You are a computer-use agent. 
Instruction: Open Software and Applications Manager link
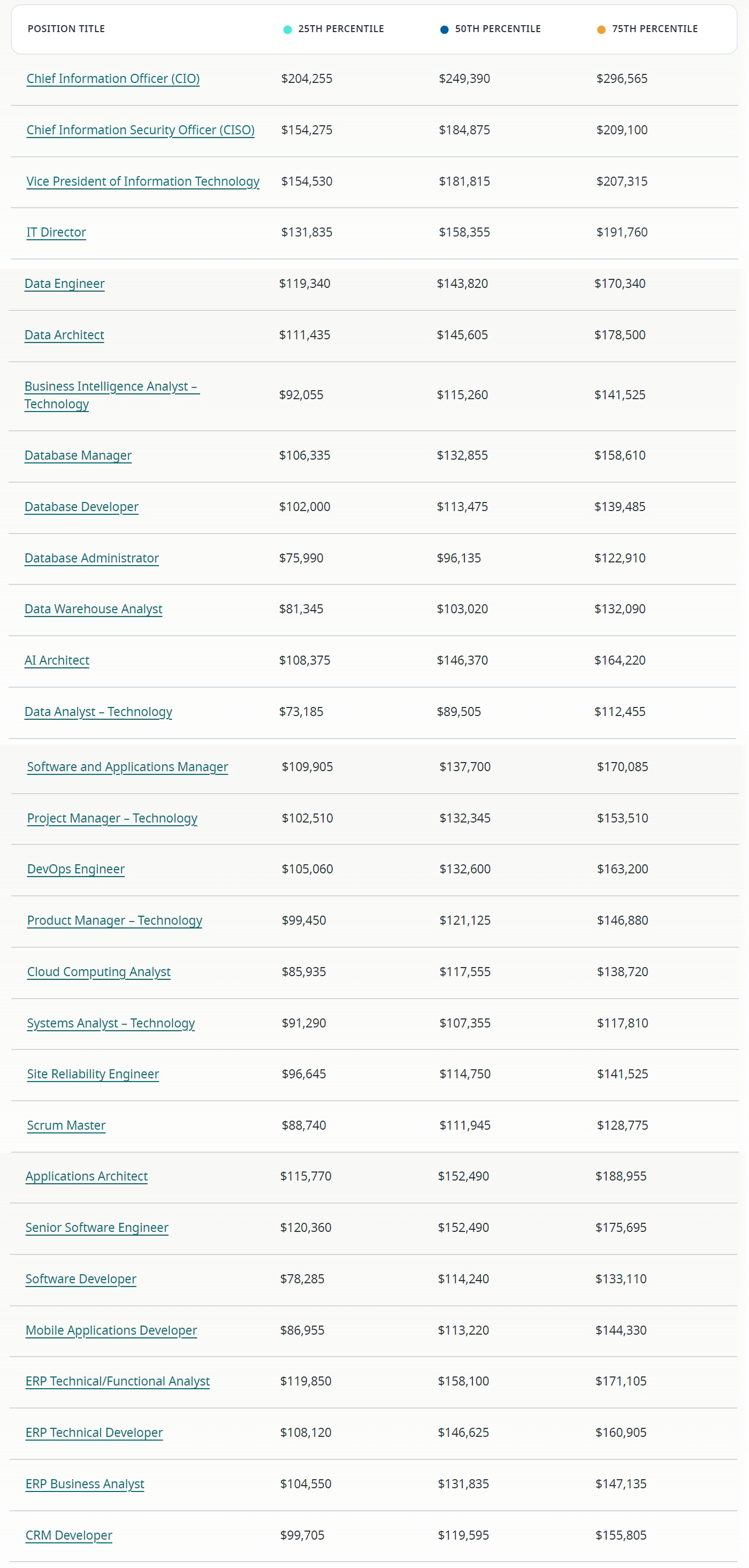(127, 766)
